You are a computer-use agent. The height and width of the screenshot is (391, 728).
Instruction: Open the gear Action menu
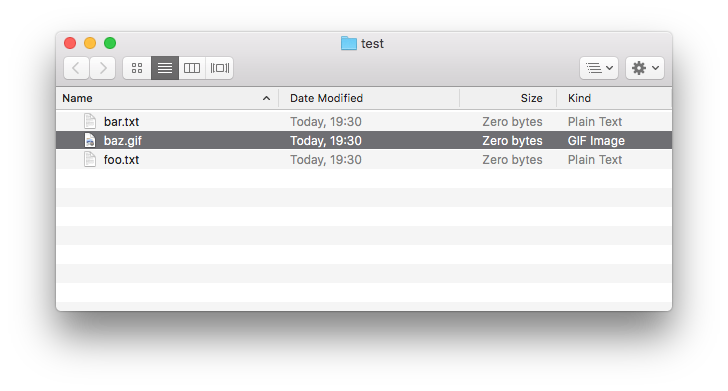point(645,68)
